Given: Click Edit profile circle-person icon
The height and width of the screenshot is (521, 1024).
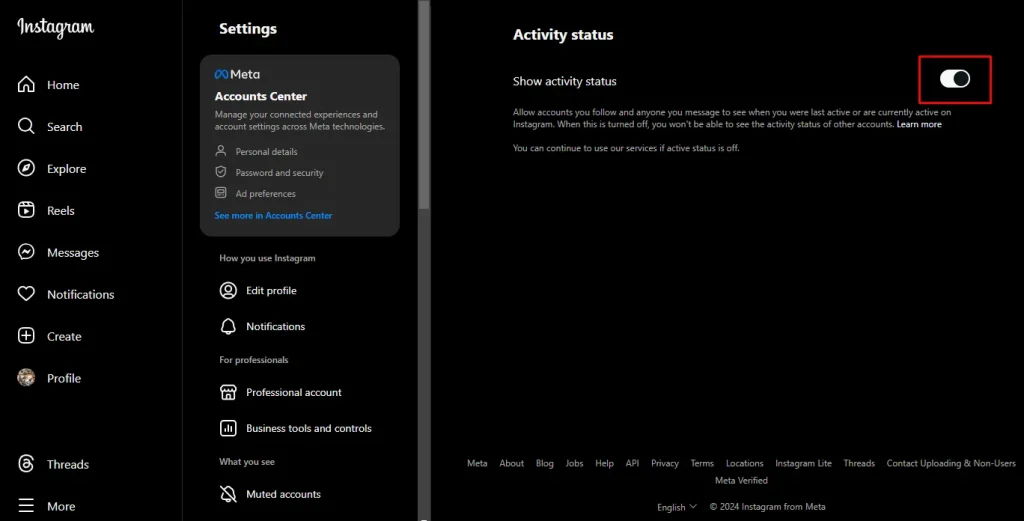Looking at the screenshot, I should [x=228, y=291].
